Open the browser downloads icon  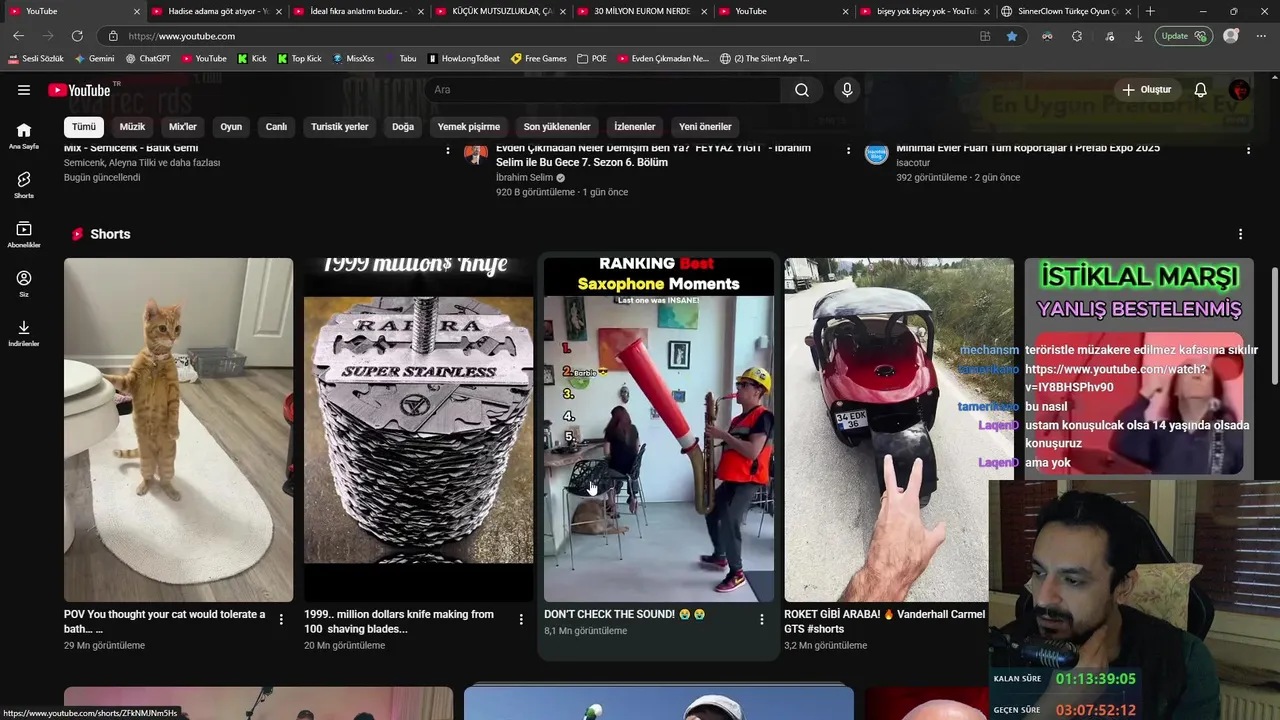click(1138, 36)
